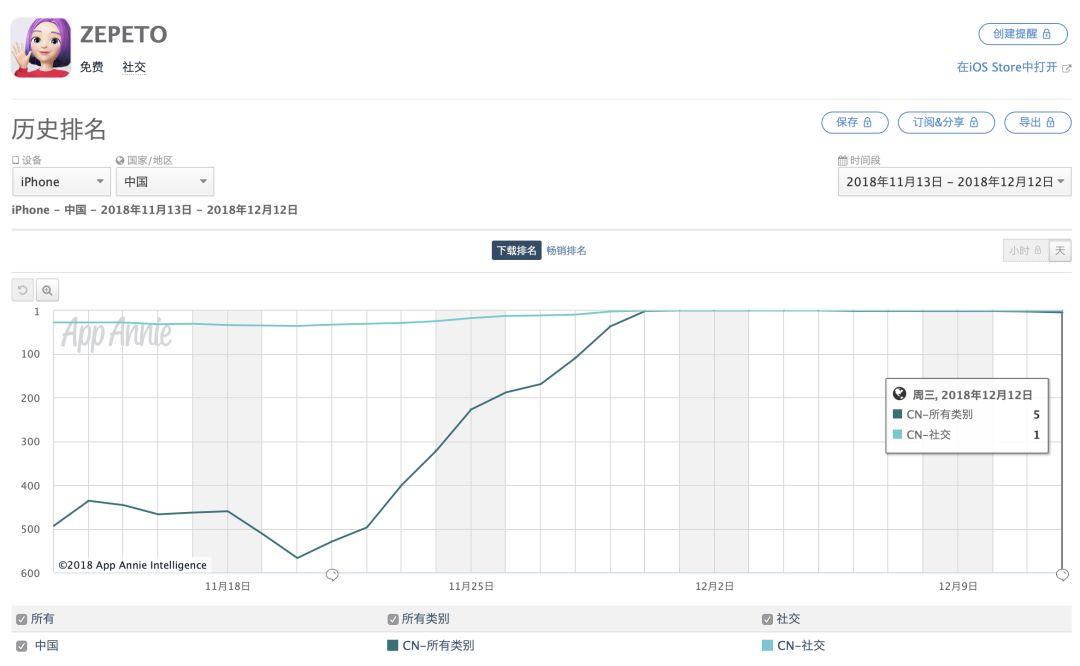Click the comment bubble marker near 11月21日
The image size is (1080, 666).
coord(332,574)
